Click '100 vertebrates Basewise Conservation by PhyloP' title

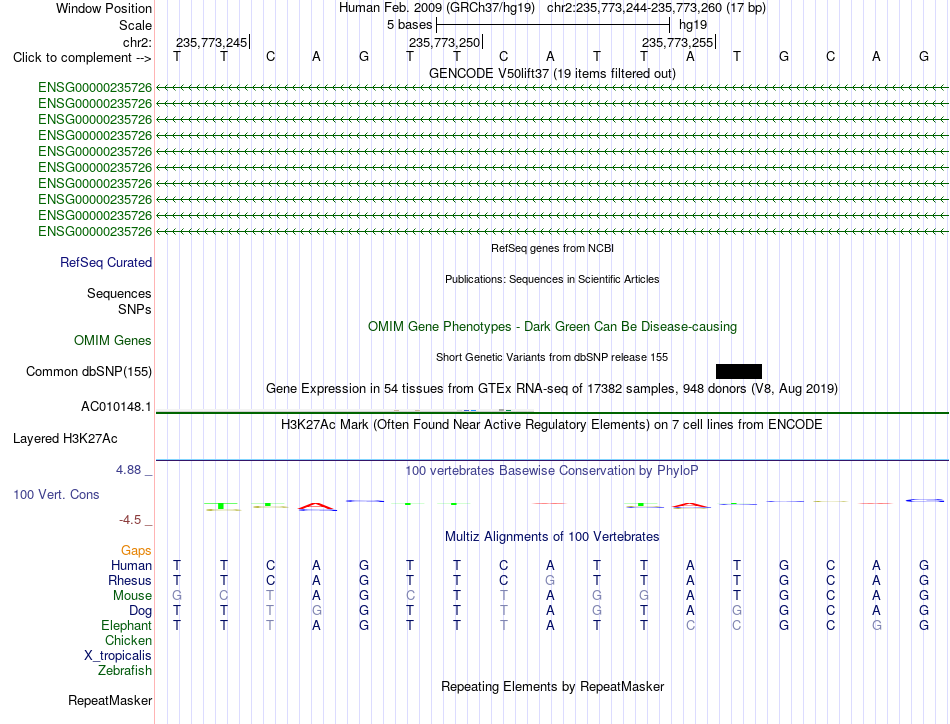(x=552, y=470)
